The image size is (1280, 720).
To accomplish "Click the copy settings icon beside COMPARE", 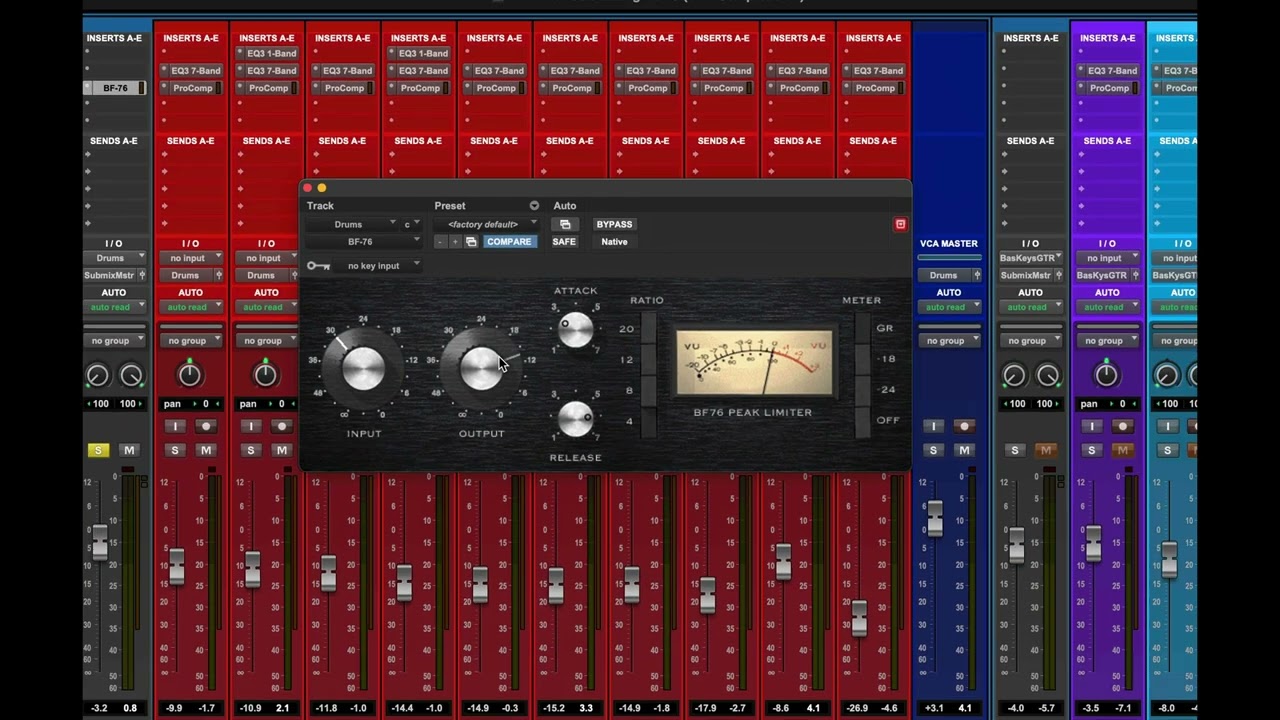I will click(x=471, y=242).
